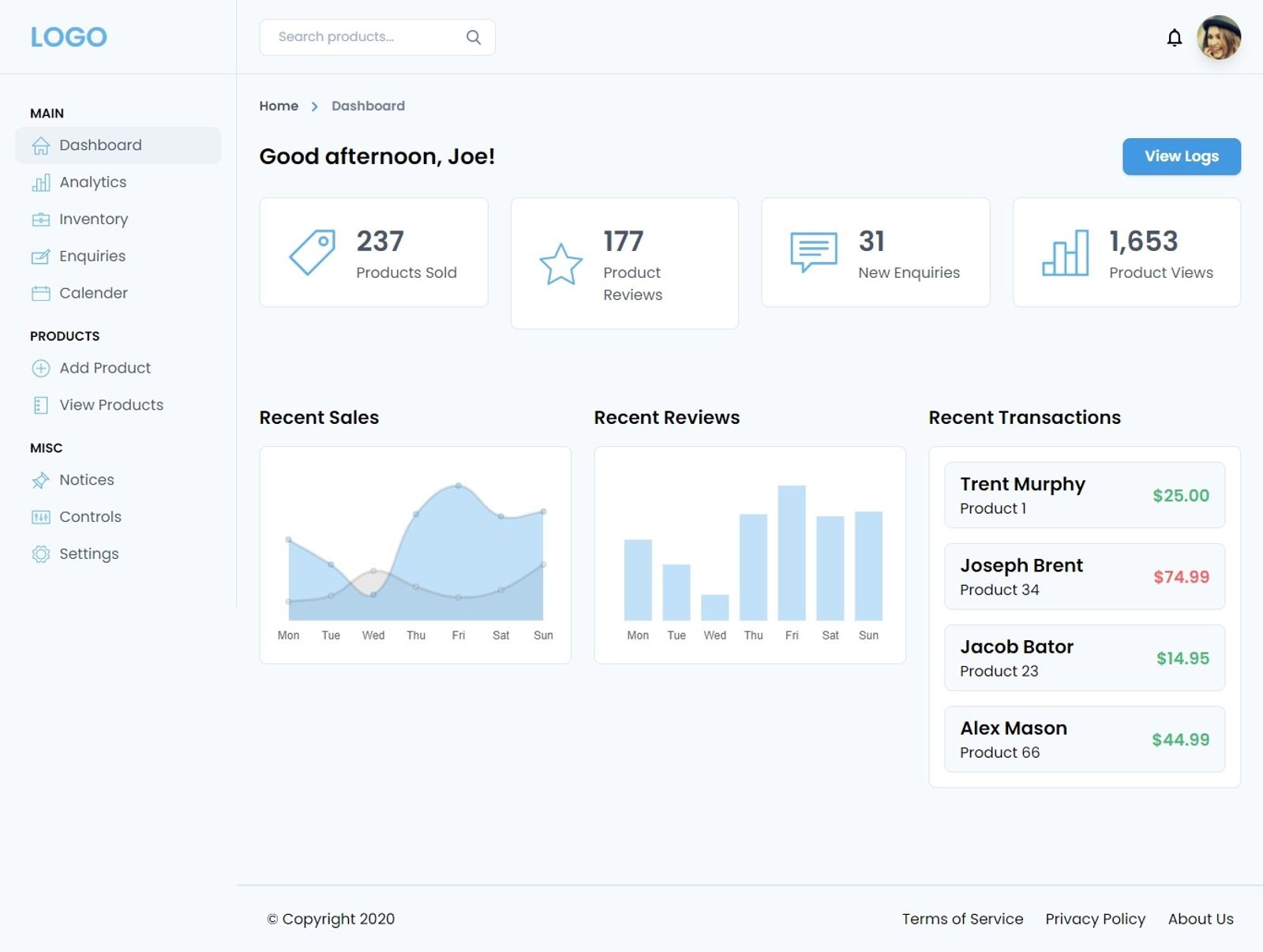Screen dimensions: 1263x952
Task: Select the Alex Mason transaction
Action: point(1085,739)
